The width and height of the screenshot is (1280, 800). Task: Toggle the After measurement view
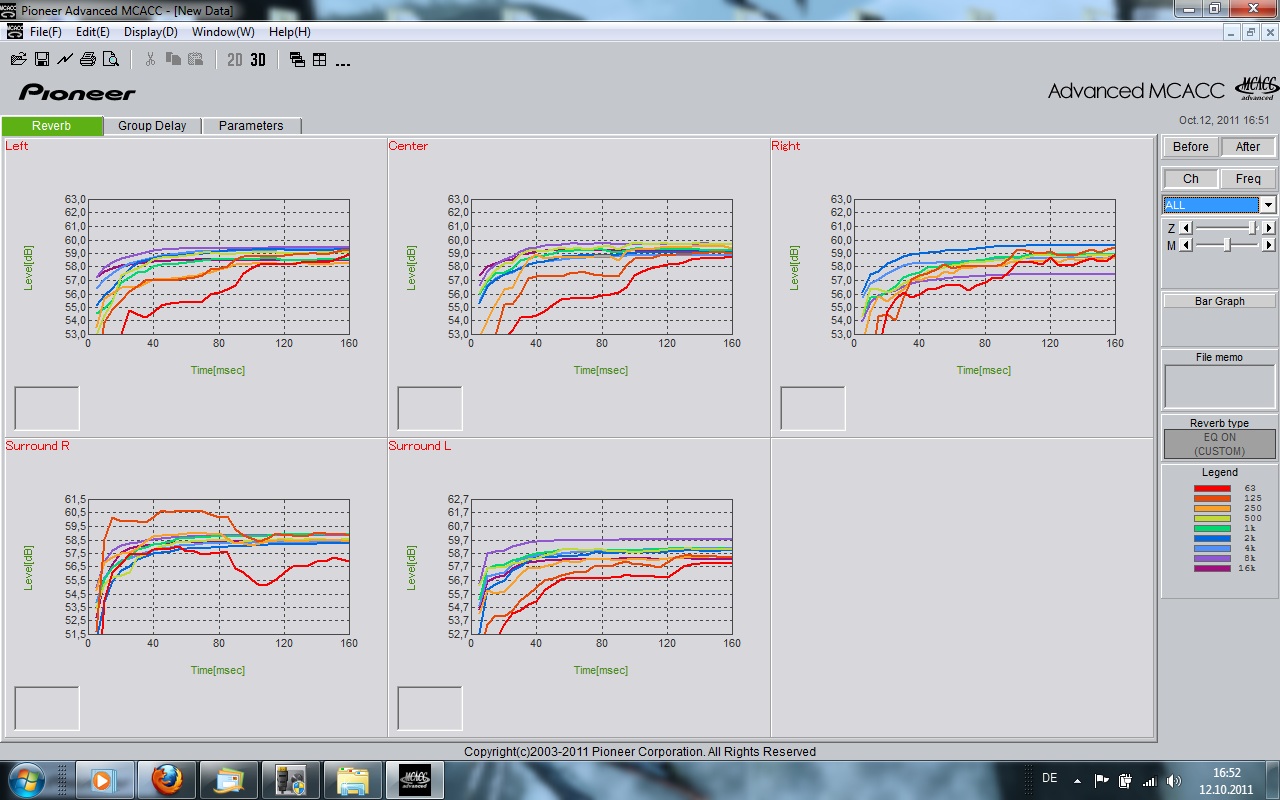pos(1248,147)
